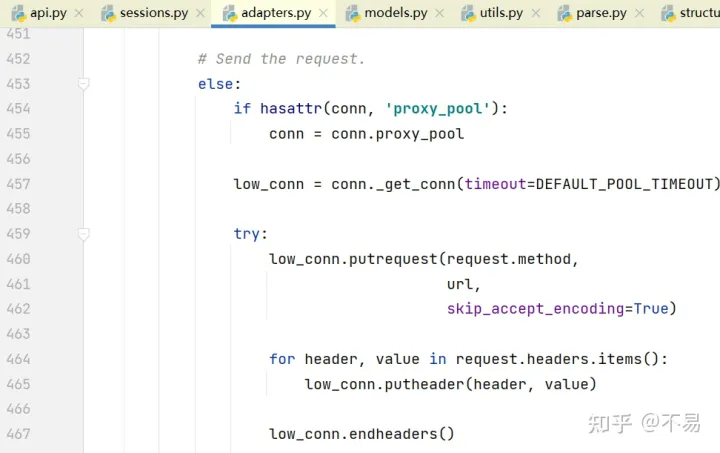This screenshot has height=453, width=720.
Task: Click 'low_conn.putheader' on line 465
Action: pyautogui.click(x=385, y=384)
